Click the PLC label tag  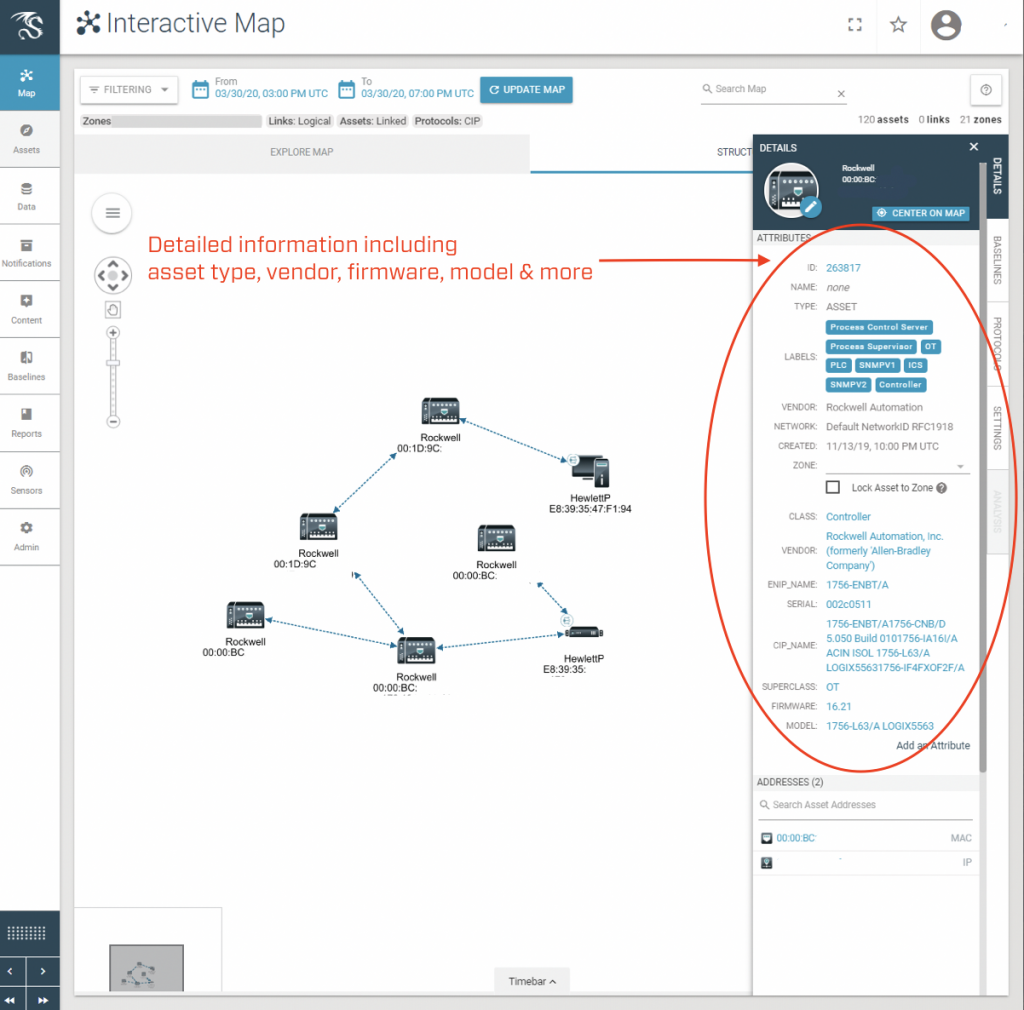click(x=839, y=366)
